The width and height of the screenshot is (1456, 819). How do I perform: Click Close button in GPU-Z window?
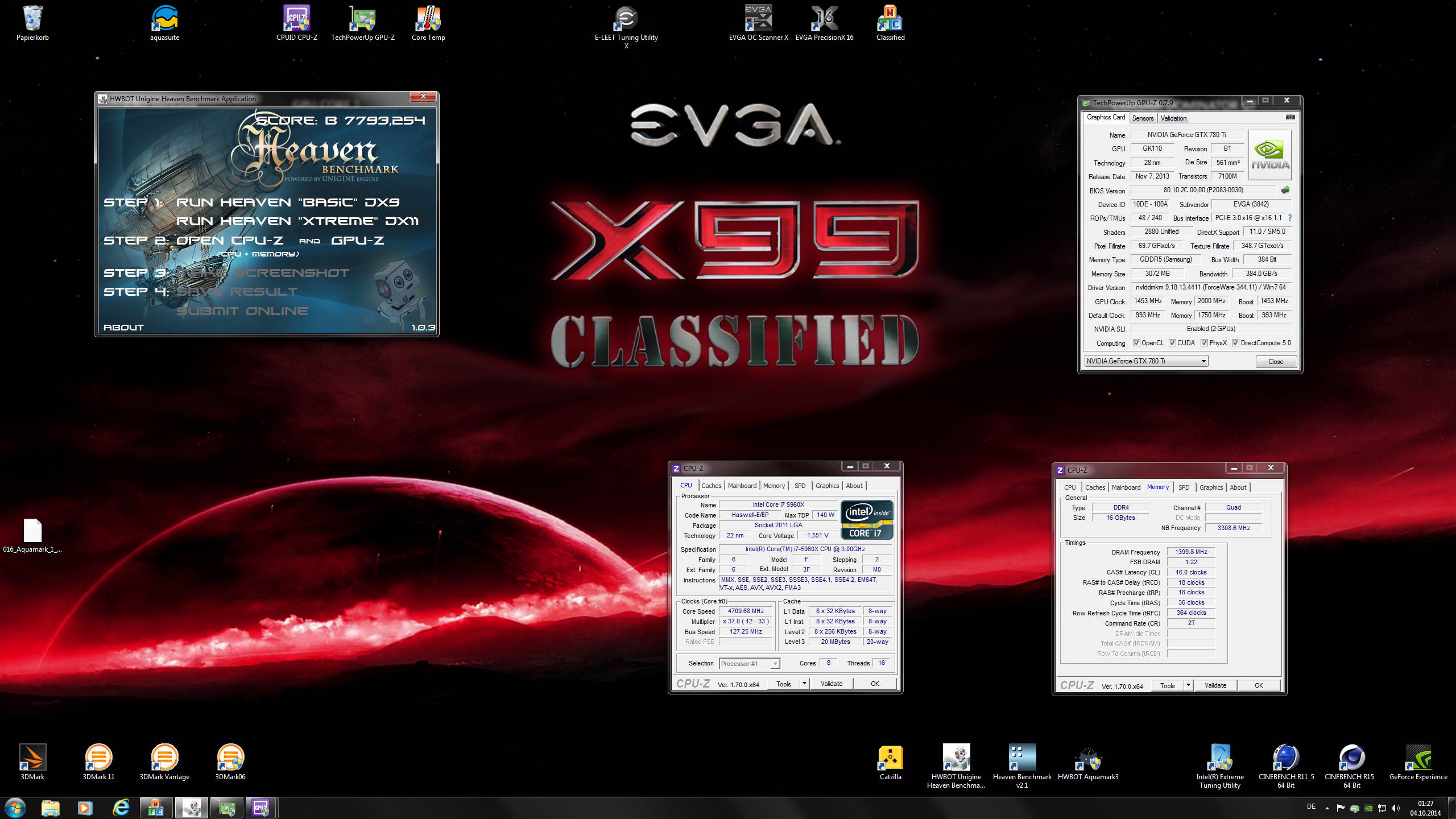point(1276,362)
